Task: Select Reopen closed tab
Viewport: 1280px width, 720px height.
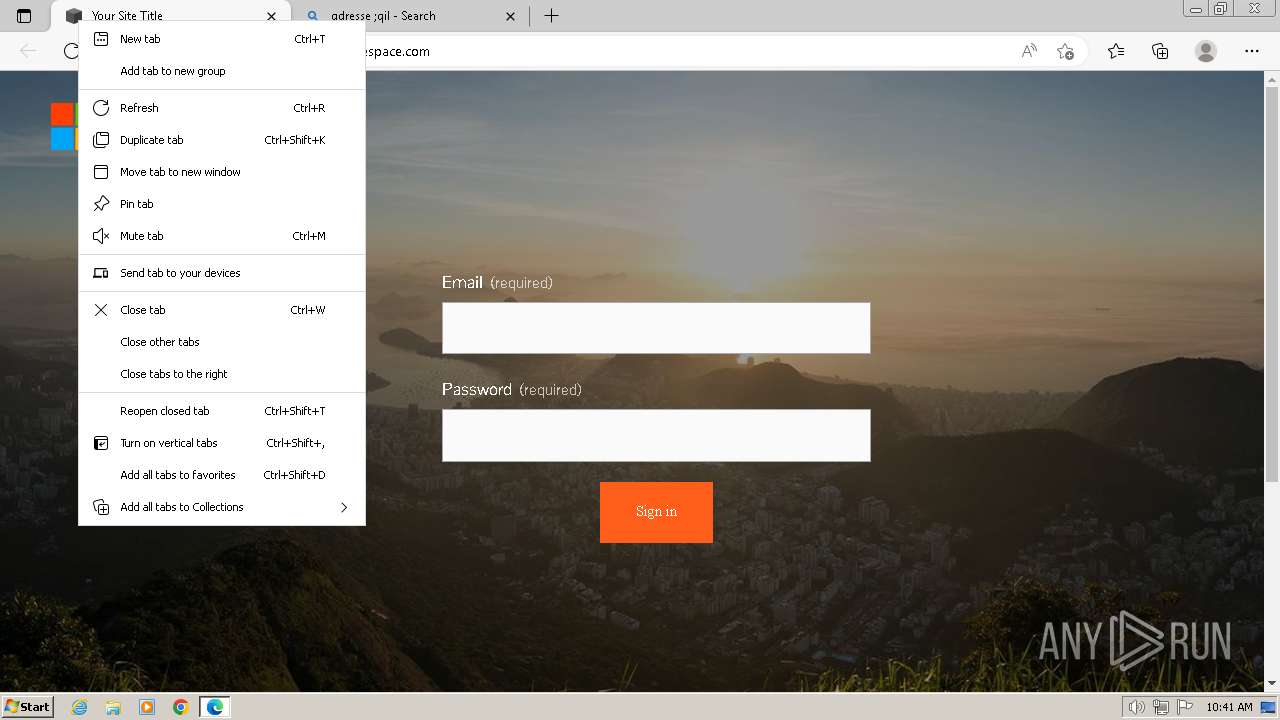Action: tap(222, 411)
